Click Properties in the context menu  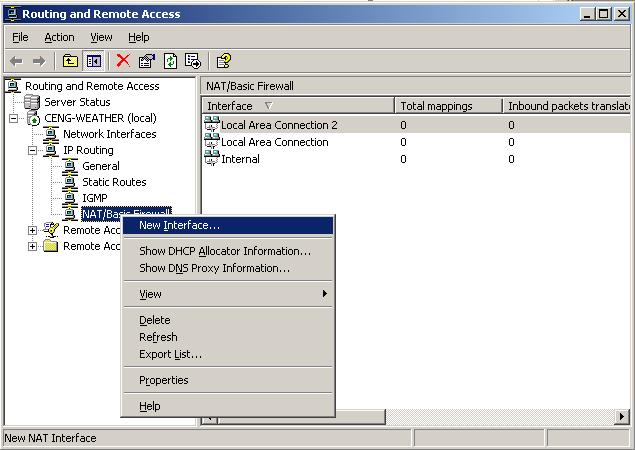(163, 380)
